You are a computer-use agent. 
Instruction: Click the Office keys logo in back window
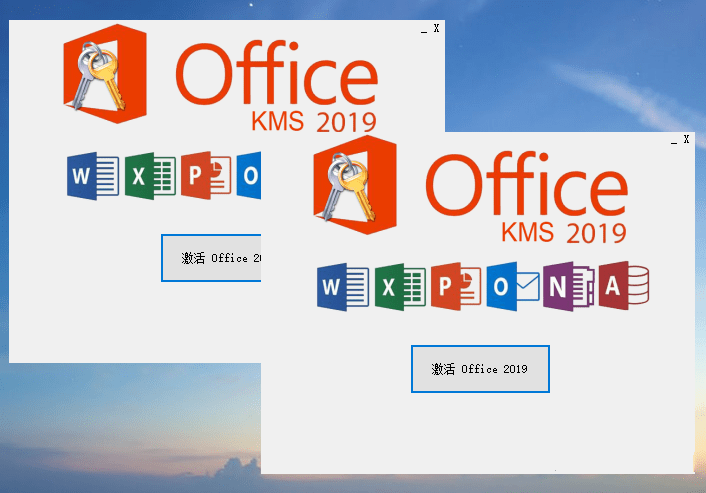pos(105,74)
